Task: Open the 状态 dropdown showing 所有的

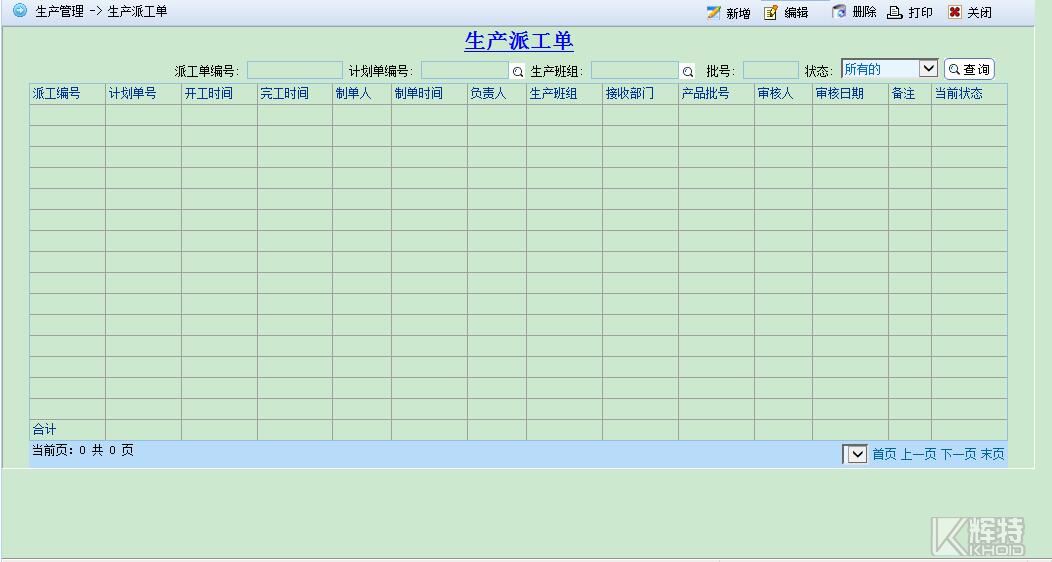Action: point(889,69)
